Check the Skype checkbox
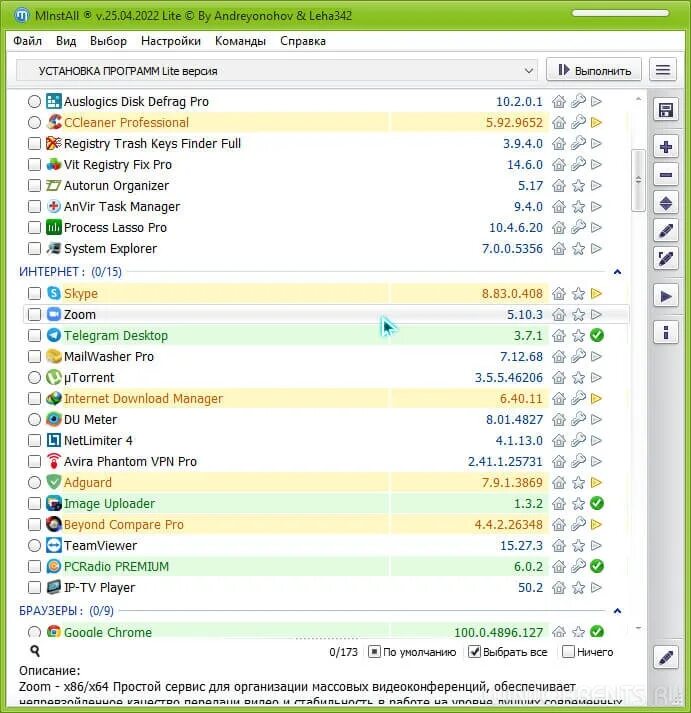The image size is (691, 713). 35,294
